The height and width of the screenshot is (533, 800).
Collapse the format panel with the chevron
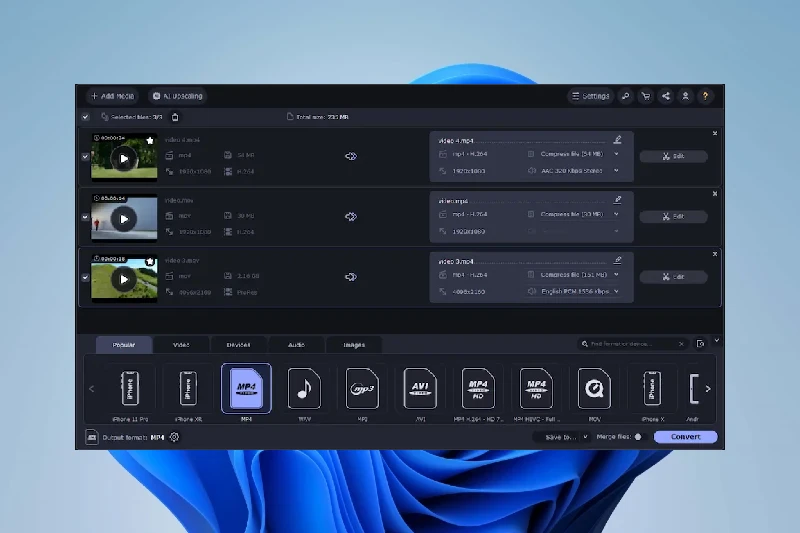click(x=716, y=340)
